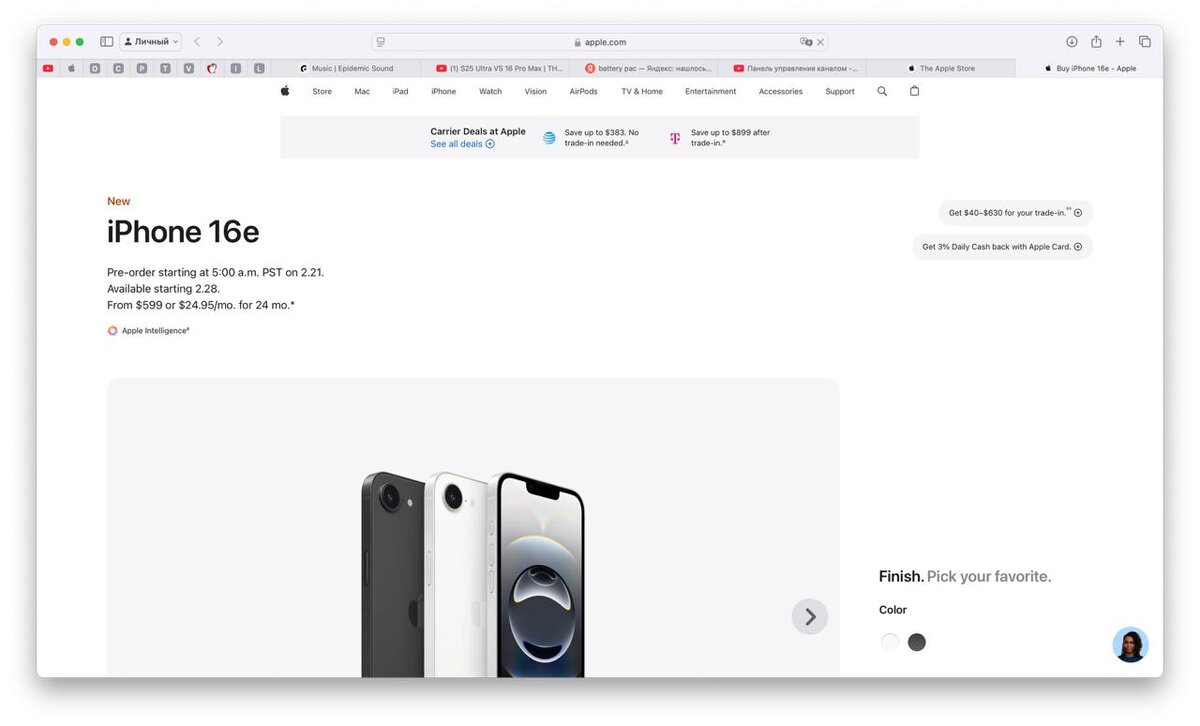Follow the See all deals link
The image size is (1200, 726).
pos(462,144)
